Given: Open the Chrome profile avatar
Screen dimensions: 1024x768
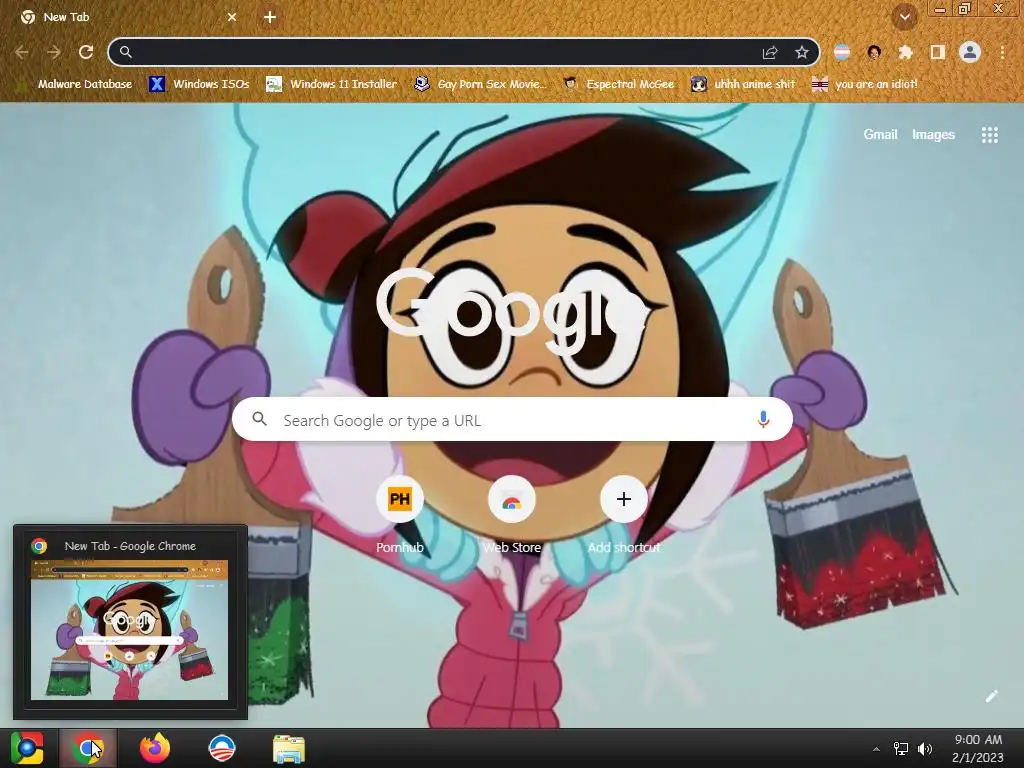Looking at the screenshot, I should (x=970, y=52).
